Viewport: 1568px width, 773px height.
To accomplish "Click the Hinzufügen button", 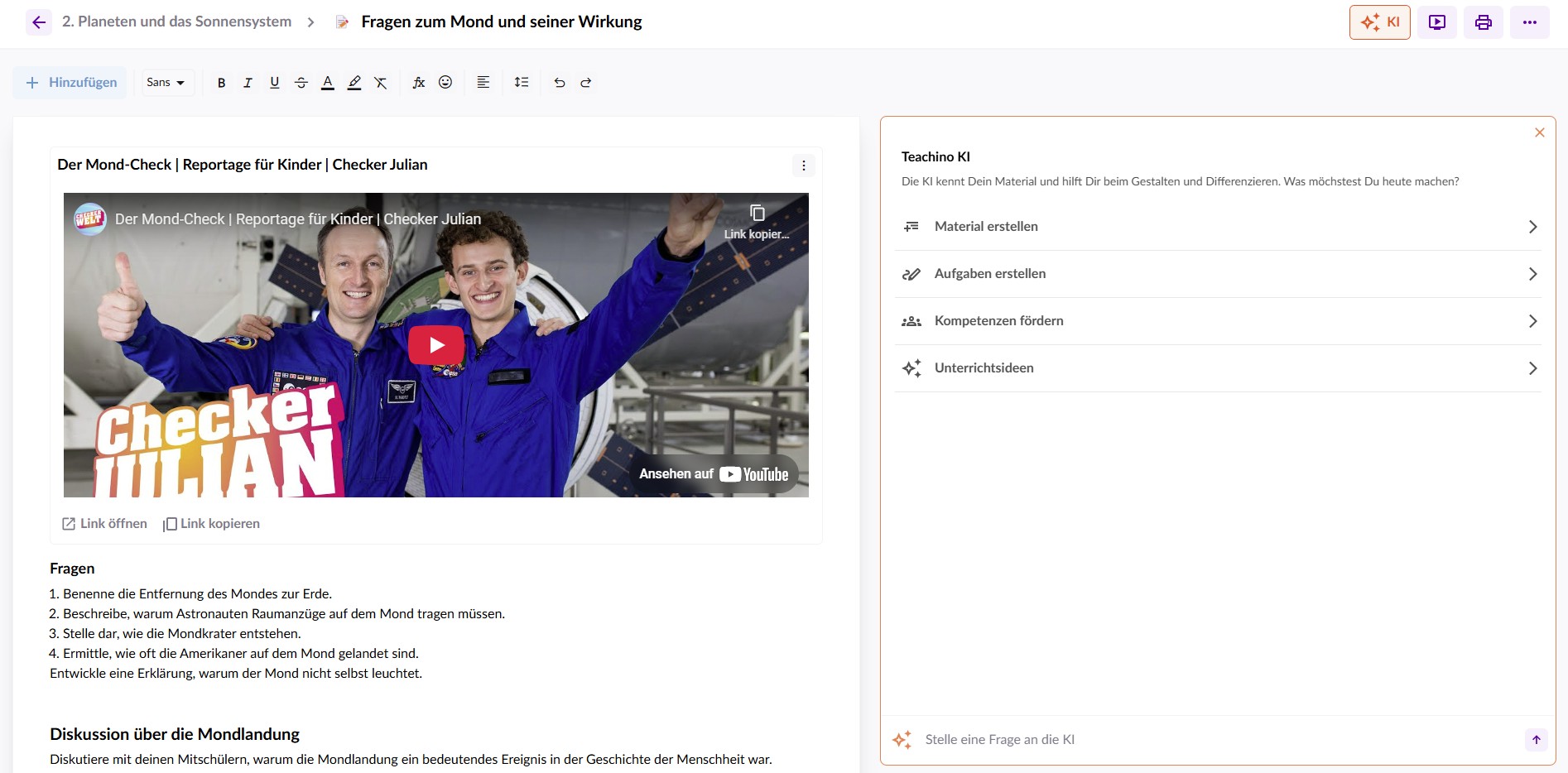I will 71,83.
